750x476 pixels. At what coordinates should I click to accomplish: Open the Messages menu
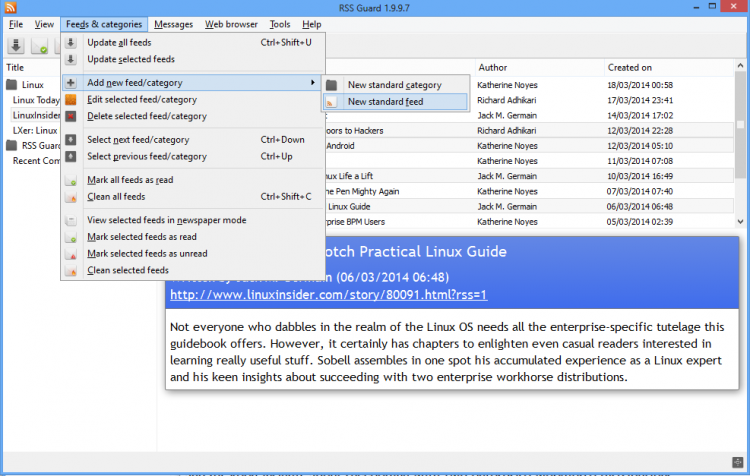tap(173, 24)
